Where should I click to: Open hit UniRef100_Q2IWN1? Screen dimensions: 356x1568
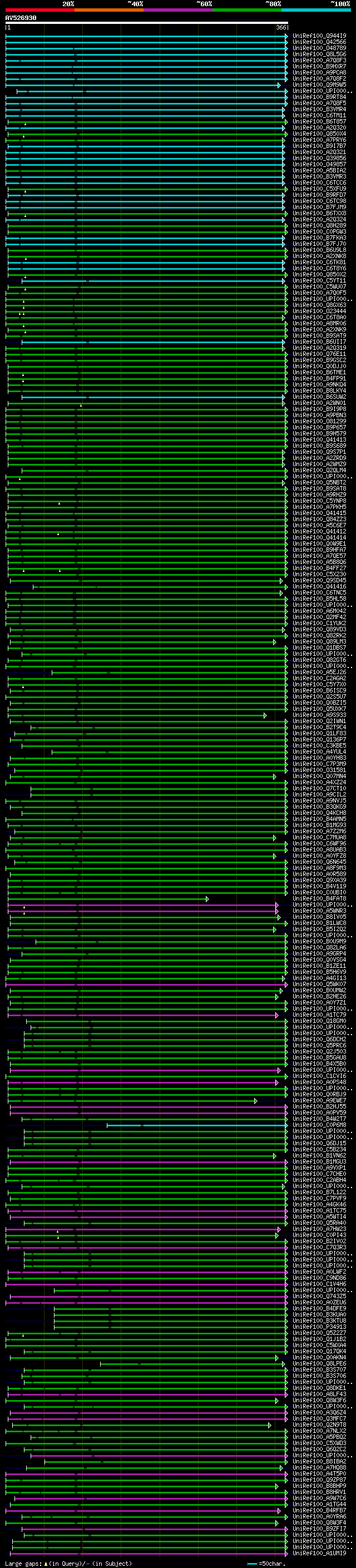tap(319, 721)
